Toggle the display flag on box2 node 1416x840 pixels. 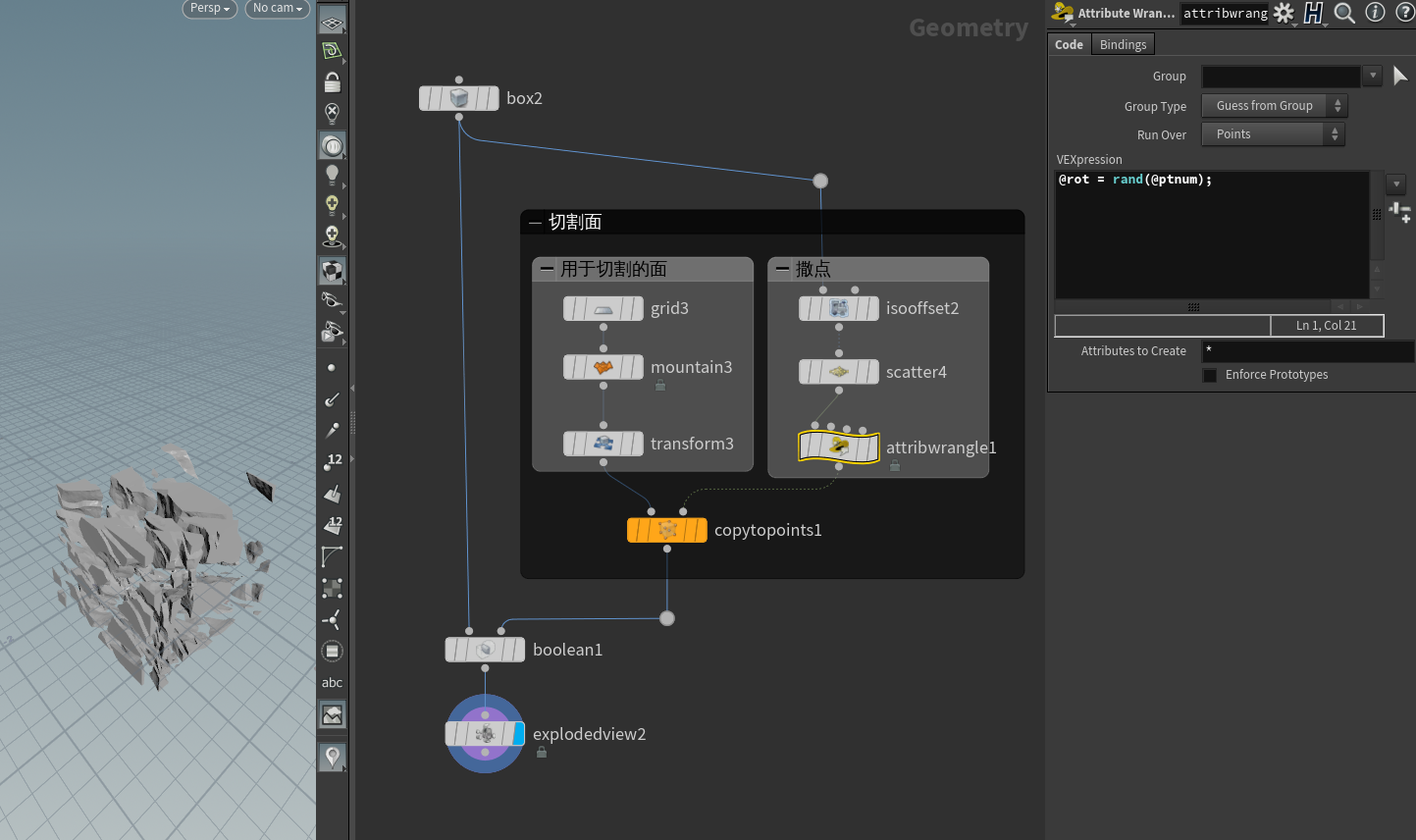pyautogui.click(x=492, y=98)
